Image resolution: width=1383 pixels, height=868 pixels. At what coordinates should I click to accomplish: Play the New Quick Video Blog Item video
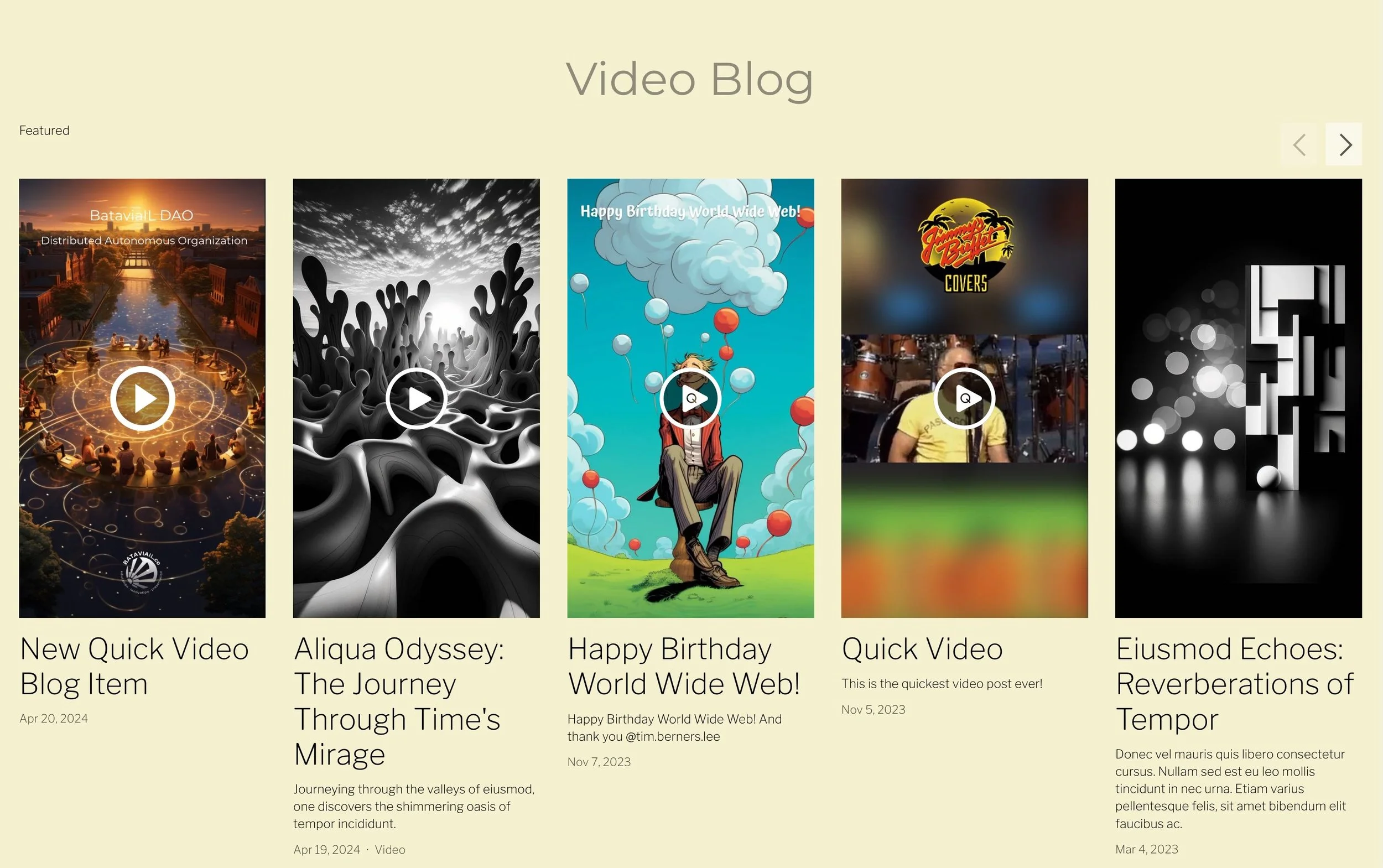142,398
